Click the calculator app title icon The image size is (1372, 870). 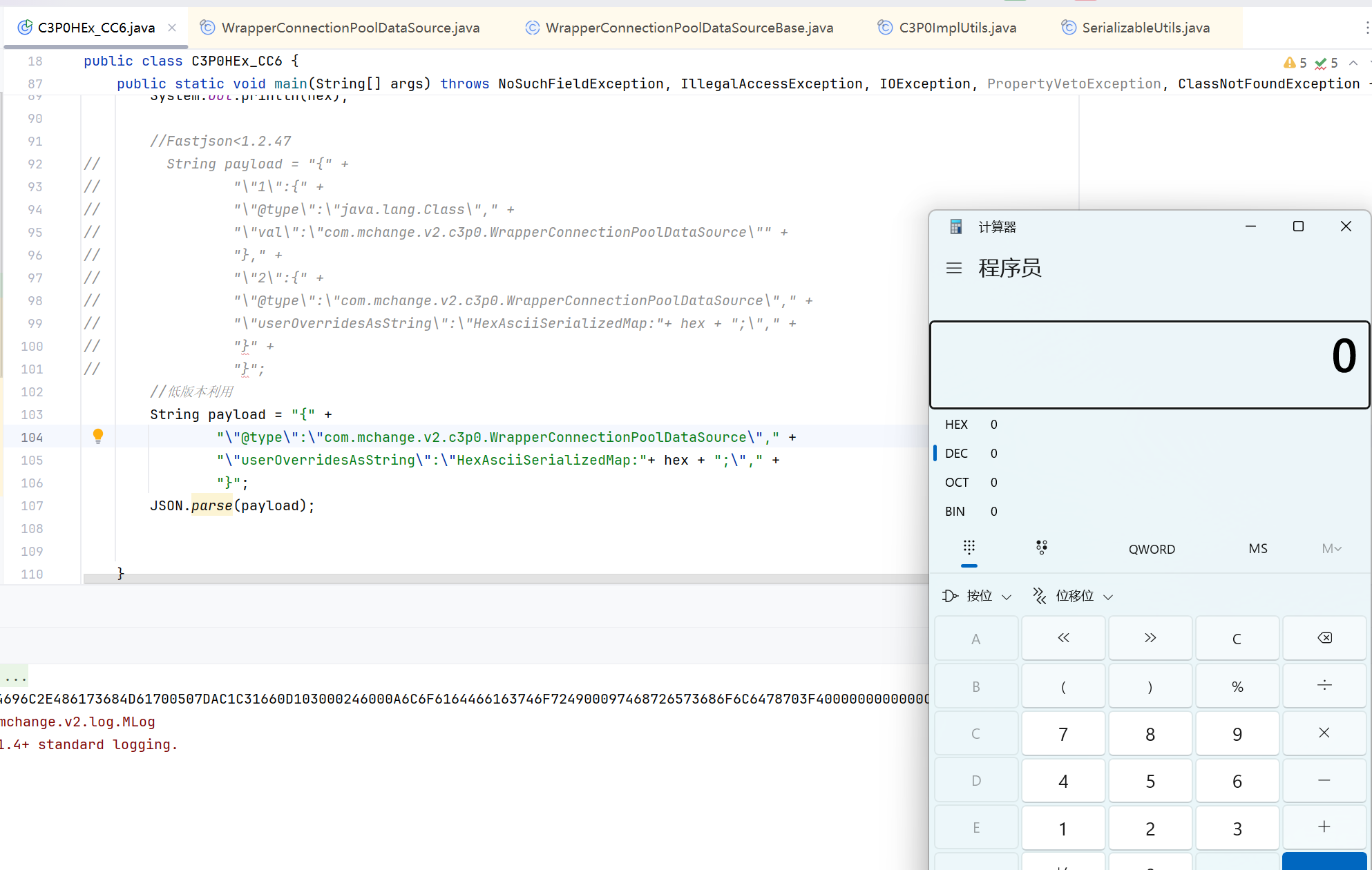[955, 226]
